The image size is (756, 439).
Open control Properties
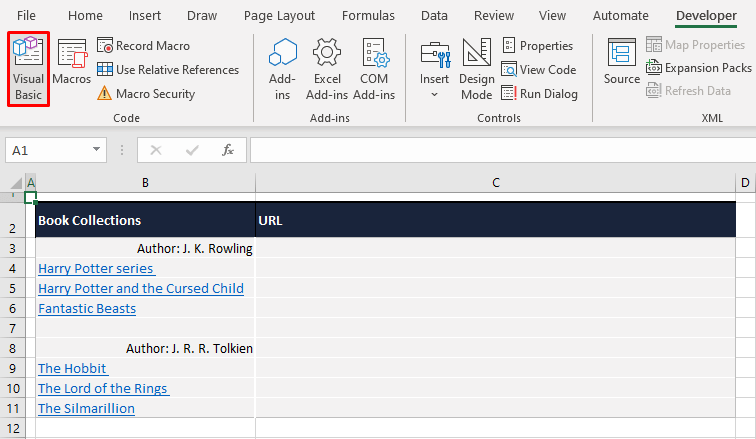point(538,46)
